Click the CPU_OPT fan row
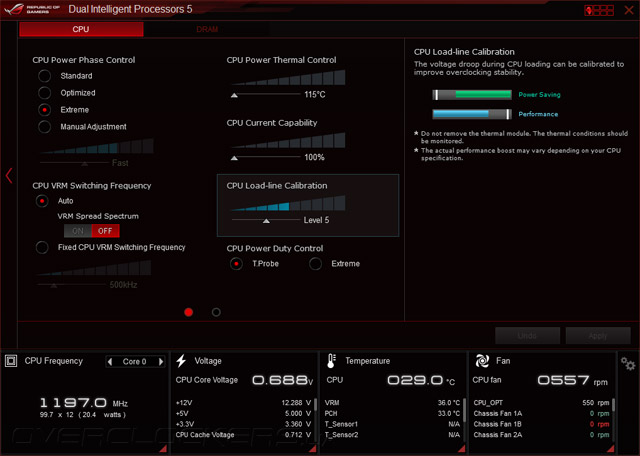Image resolution: width=640 pixels, height=456 pixels. coord(541,403)
